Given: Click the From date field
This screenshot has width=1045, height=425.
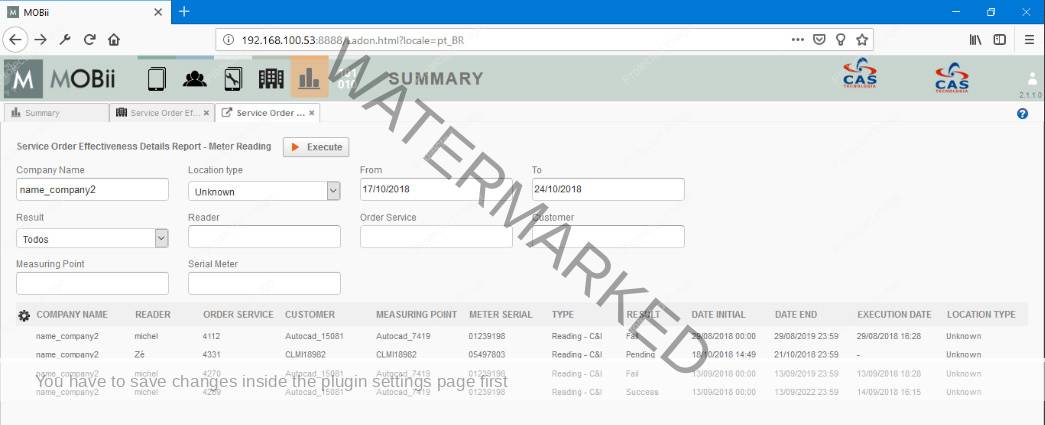Looking at the screenshot, I should click(435, 190).
